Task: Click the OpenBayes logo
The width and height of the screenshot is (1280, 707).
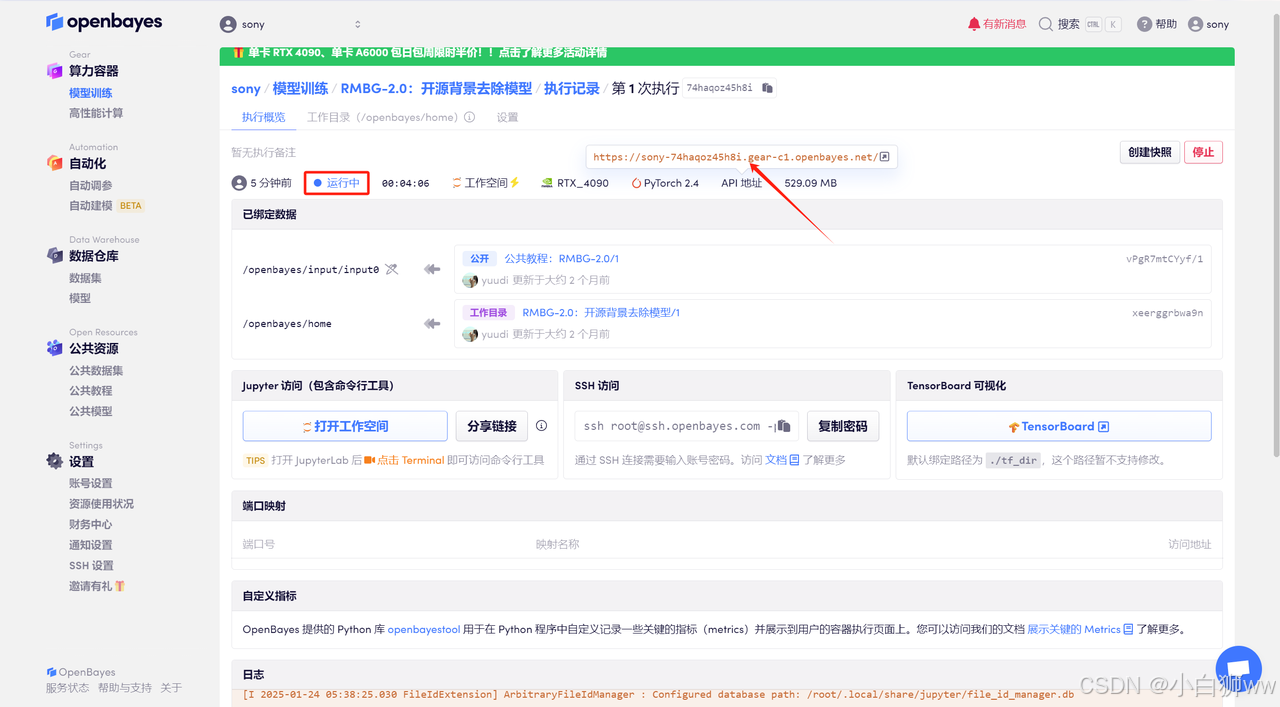Action: tap(104, 22)
